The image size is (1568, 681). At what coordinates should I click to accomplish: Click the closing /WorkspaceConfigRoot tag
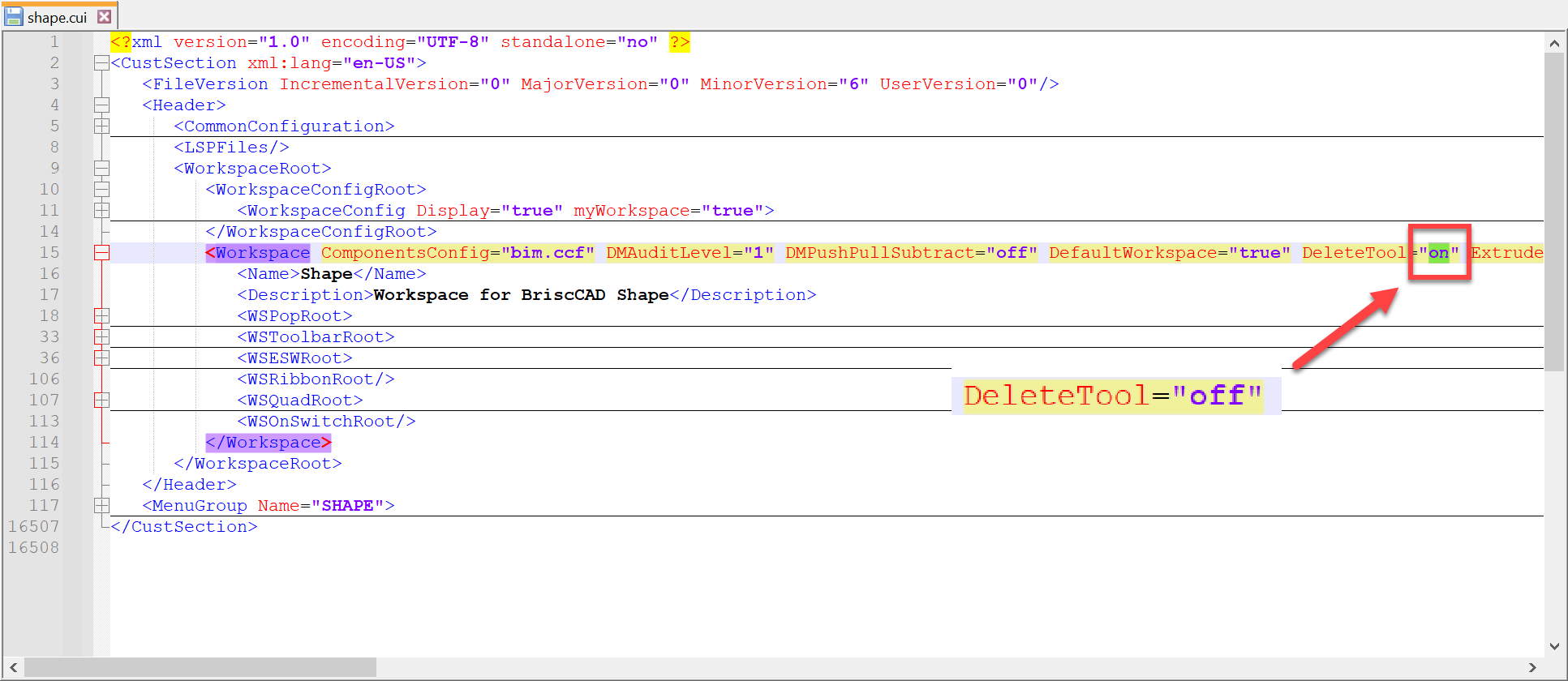(321, 232)
